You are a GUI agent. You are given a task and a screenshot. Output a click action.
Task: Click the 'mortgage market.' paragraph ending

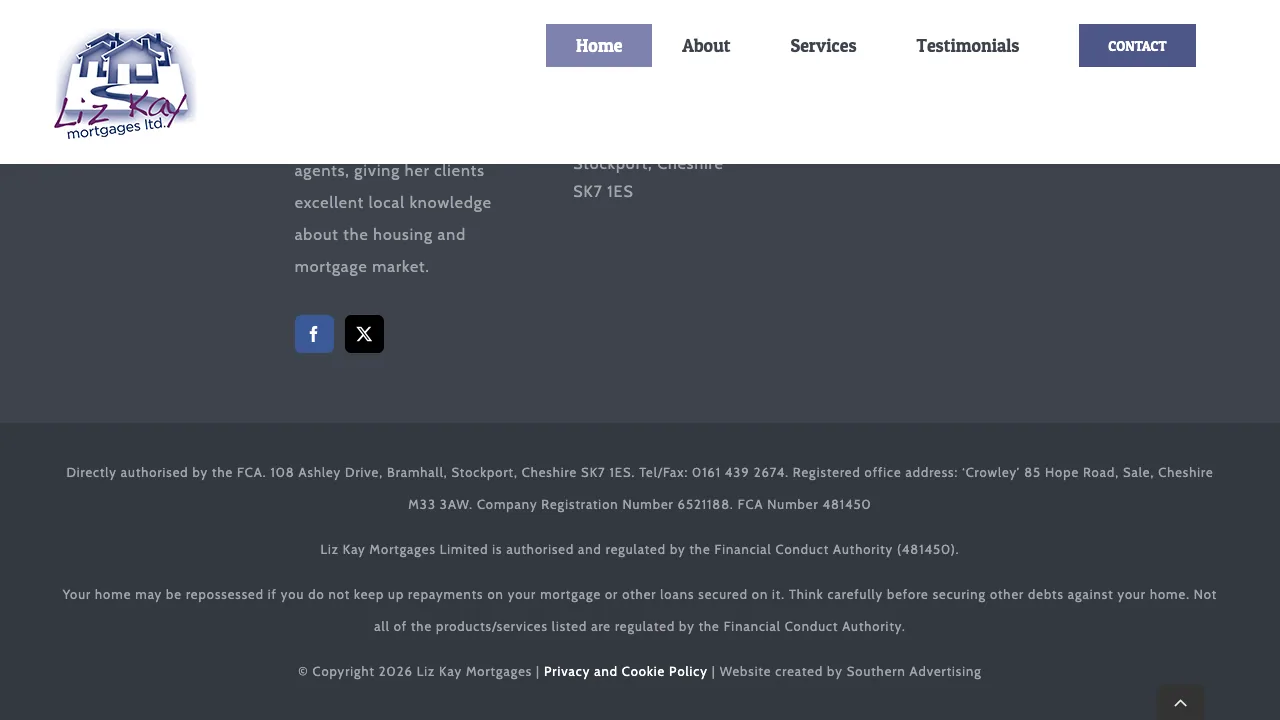361,267
